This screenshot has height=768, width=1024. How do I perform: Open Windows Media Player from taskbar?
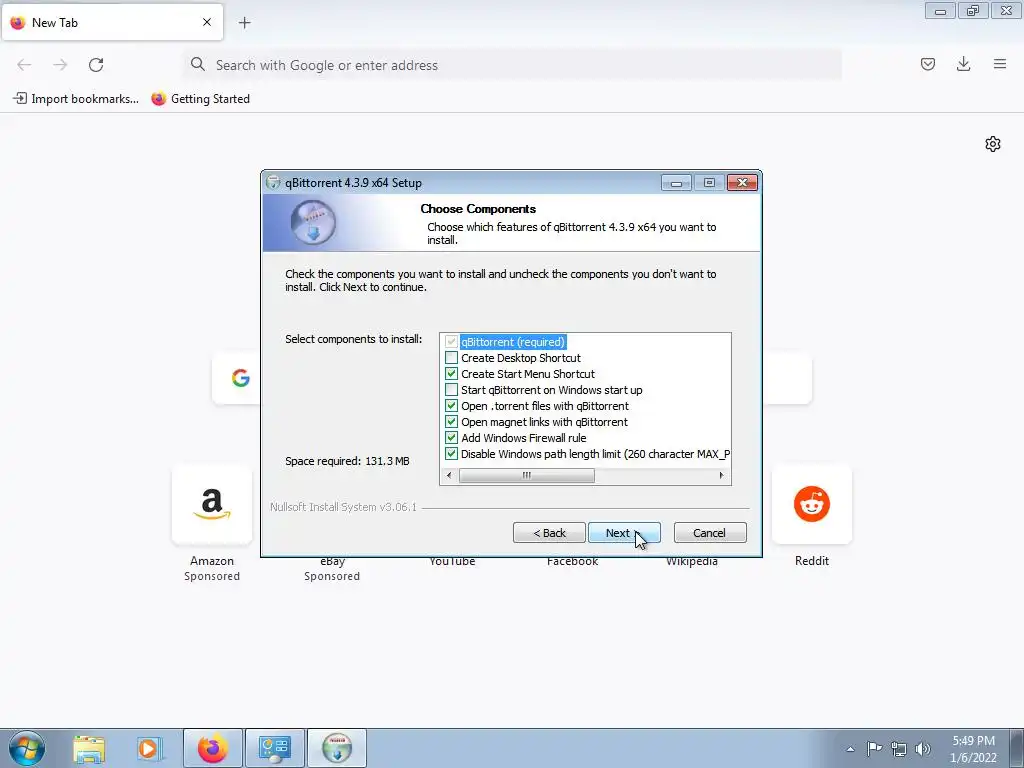[x=148, y=748]
